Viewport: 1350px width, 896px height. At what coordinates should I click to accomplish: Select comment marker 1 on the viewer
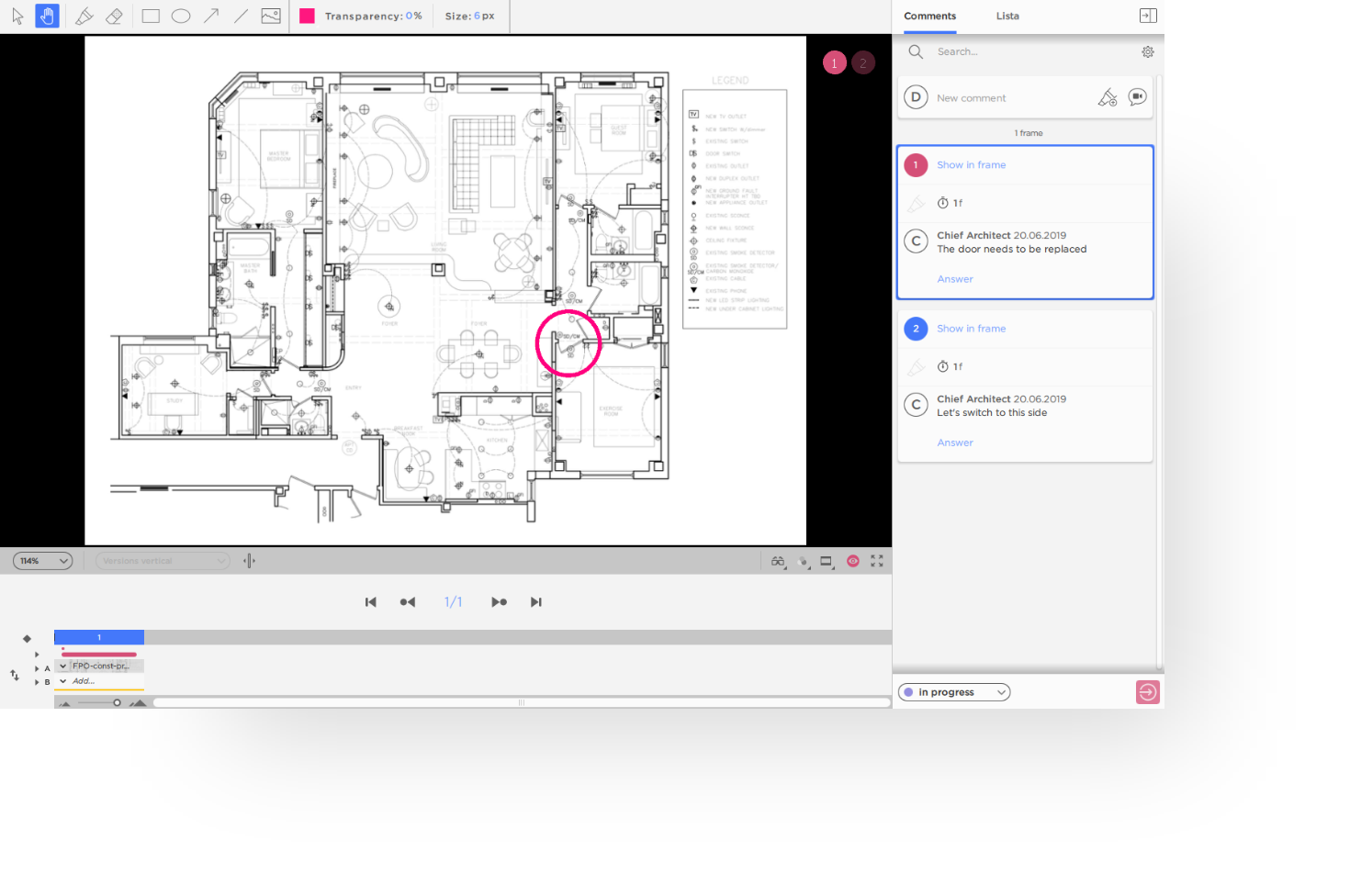click(x=834, y=63)
